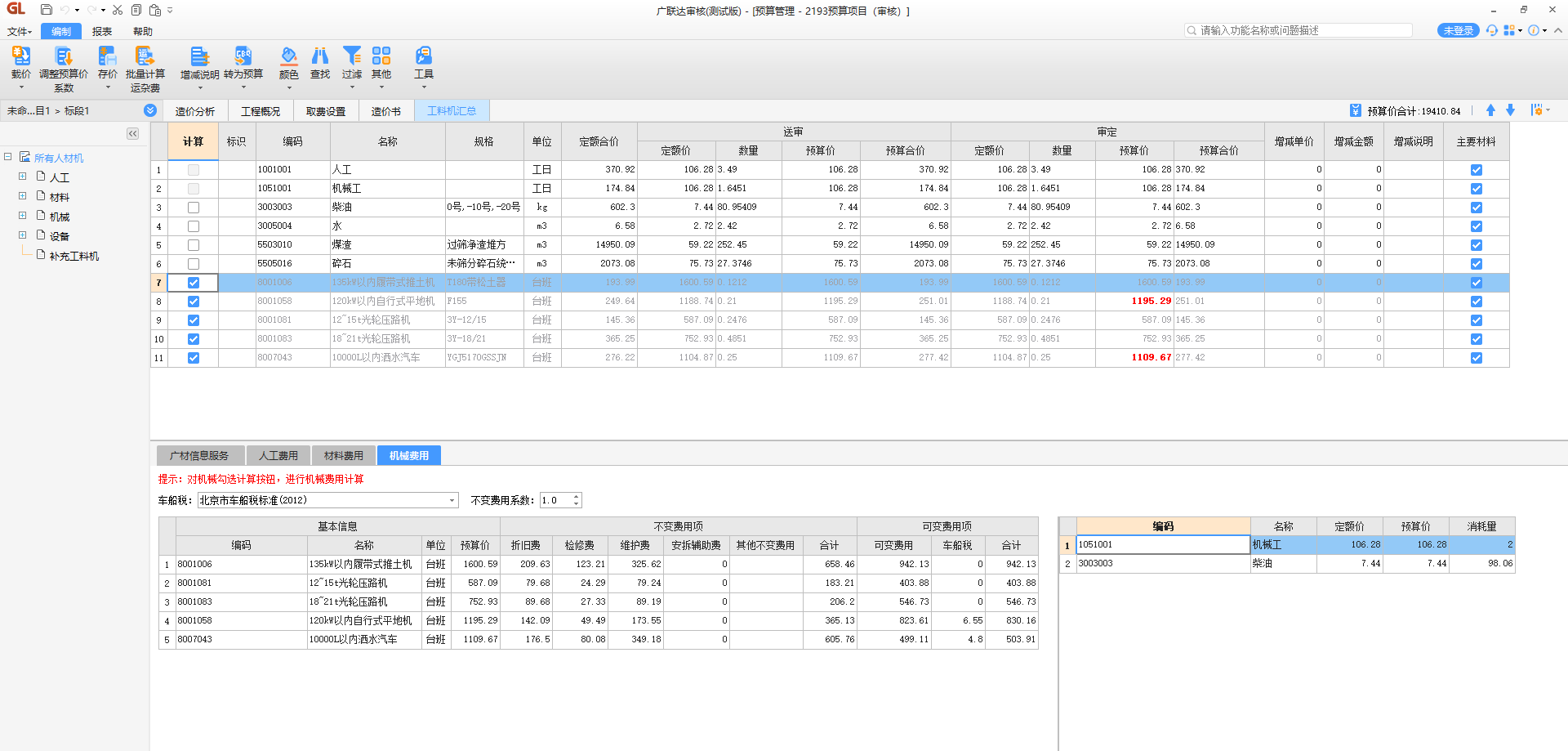1568x751 pixels.
Task: Toggle 计算 checkbox for row 人工
Action: pyautogui.click(x=194, y=170)
